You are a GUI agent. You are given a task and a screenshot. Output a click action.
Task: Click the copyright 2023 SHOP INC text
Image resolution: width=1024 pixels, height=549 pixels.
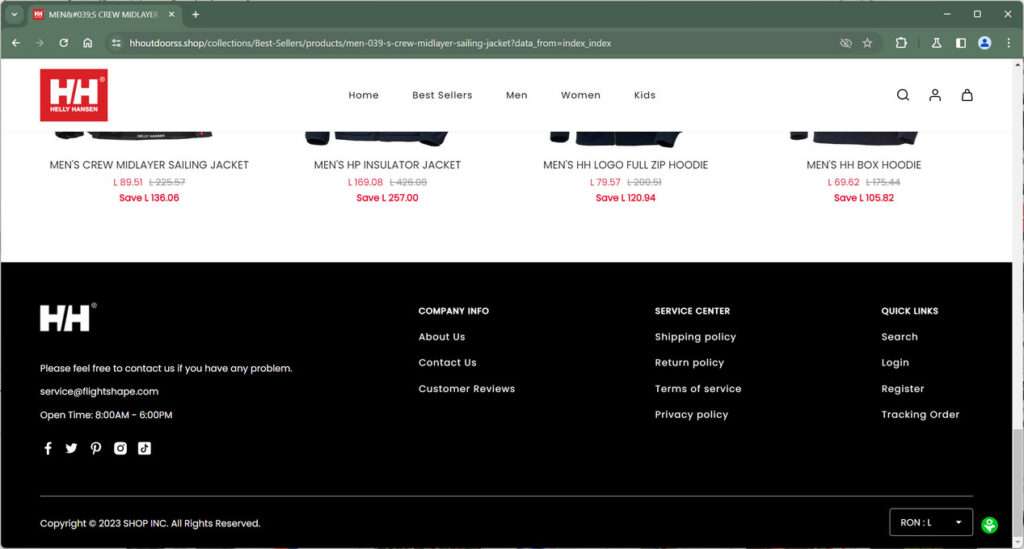click(150, 524)
